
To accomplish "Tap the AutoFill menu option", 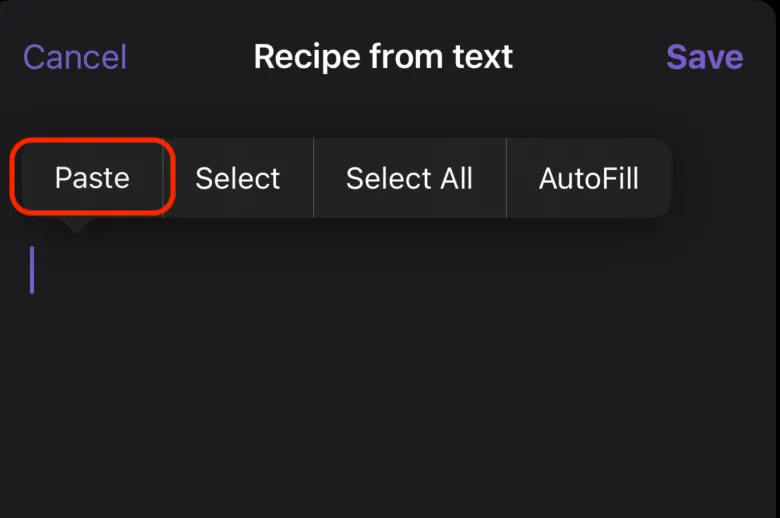I will 588,178.
